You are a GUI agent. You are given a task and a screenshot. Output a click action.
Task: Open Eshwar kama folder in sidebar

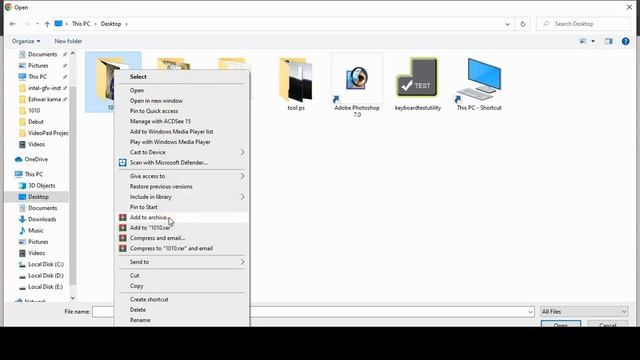point(44,99)
